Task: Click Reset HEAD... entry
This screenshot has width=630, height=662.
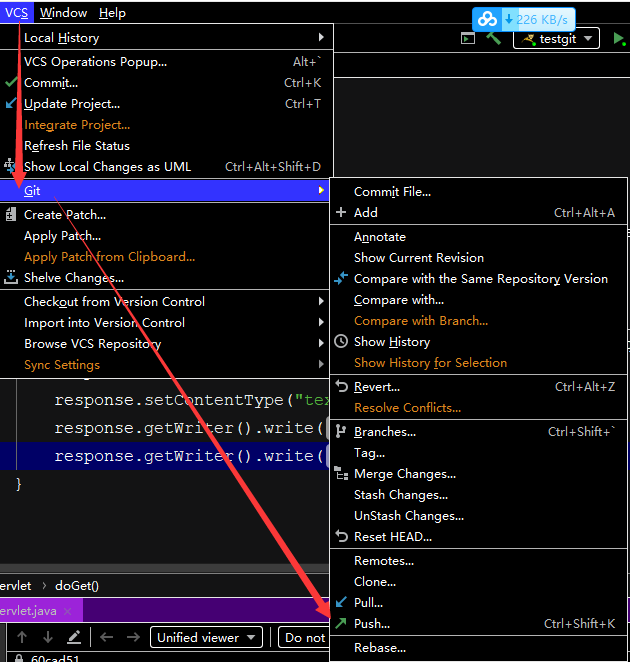Action: coord(478,537)
